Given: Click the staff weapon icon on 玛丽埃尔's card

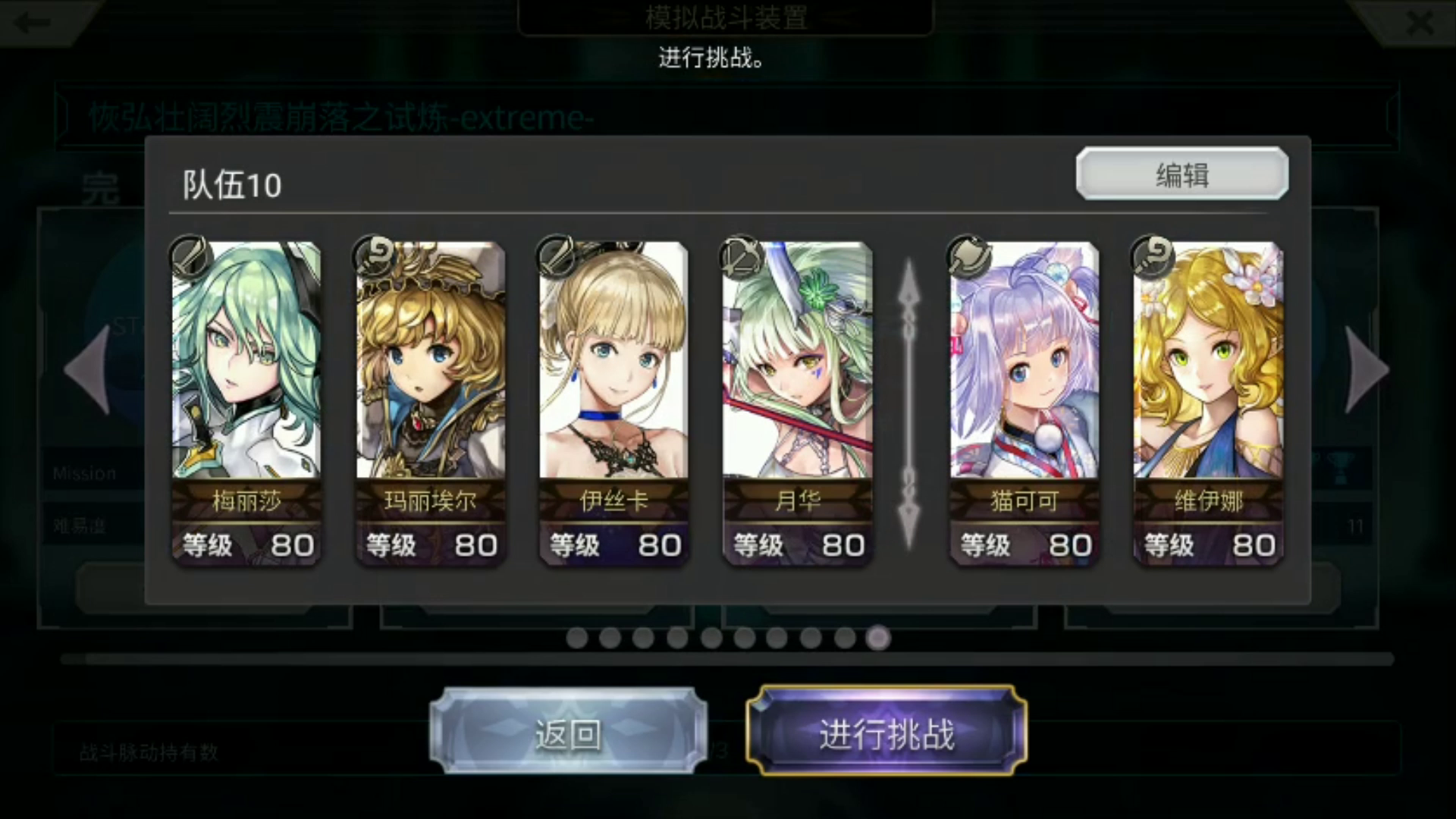Looking at the screenshot, I should (x=375, y=256).
